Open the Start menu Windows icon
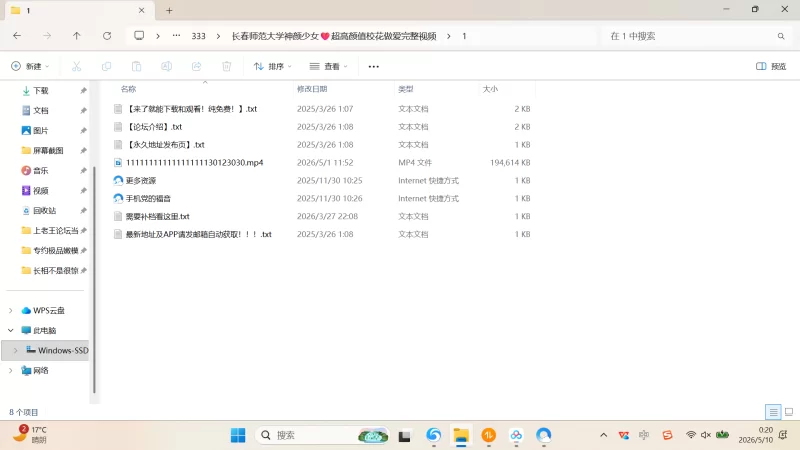 pyautogui.click(x=238, y=435)
